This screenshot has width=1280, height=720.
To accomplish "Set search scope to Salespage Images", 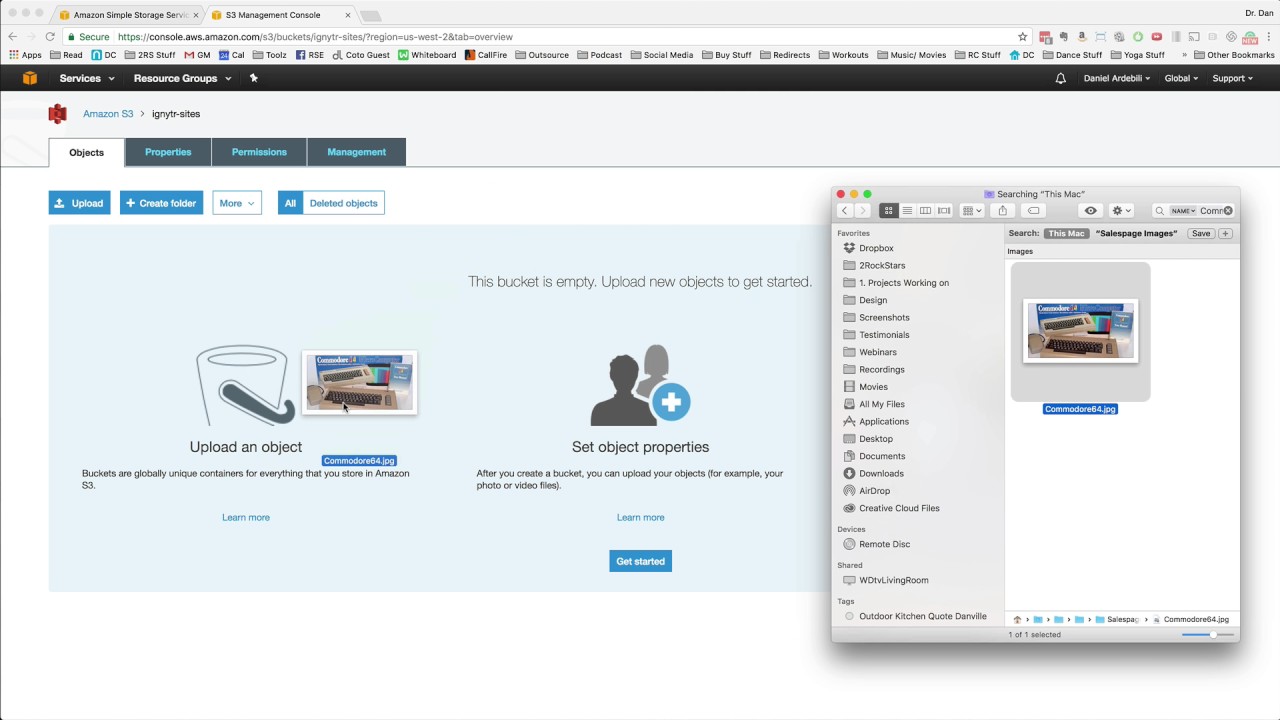I will click(1136, 234).
